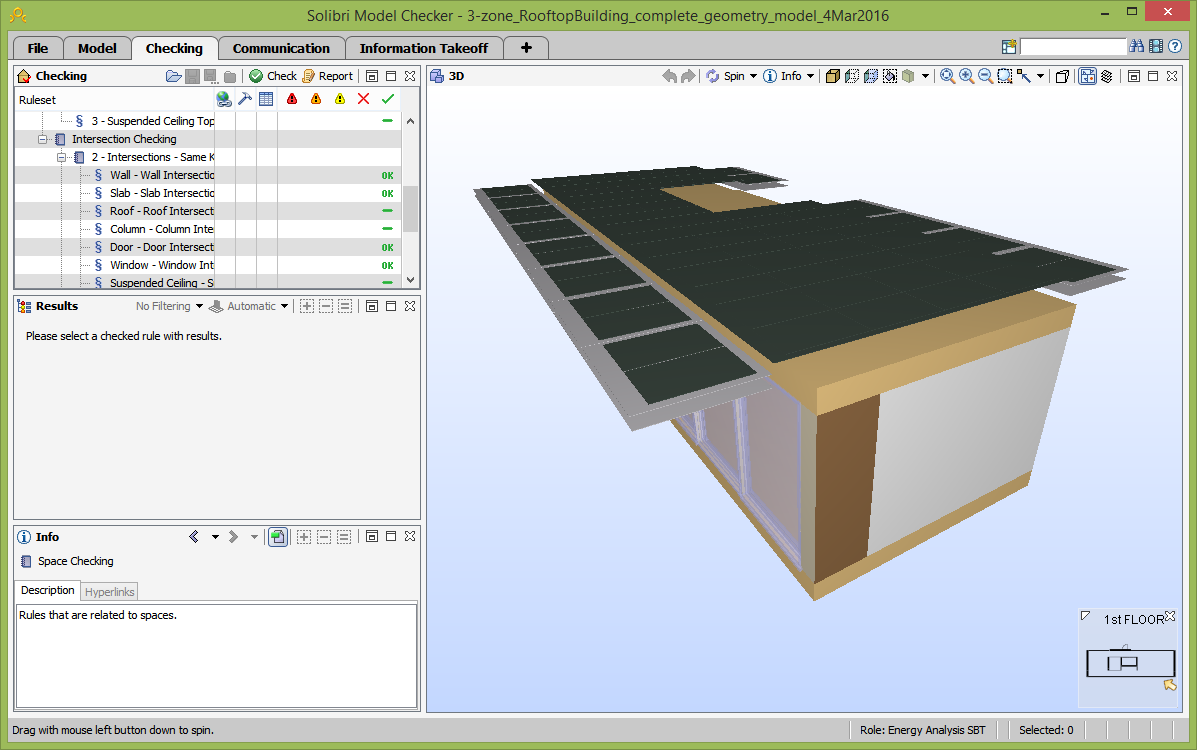
Task: Click the 'Role: Energy Analysis SBT' status text
Action: click(922, 730)
